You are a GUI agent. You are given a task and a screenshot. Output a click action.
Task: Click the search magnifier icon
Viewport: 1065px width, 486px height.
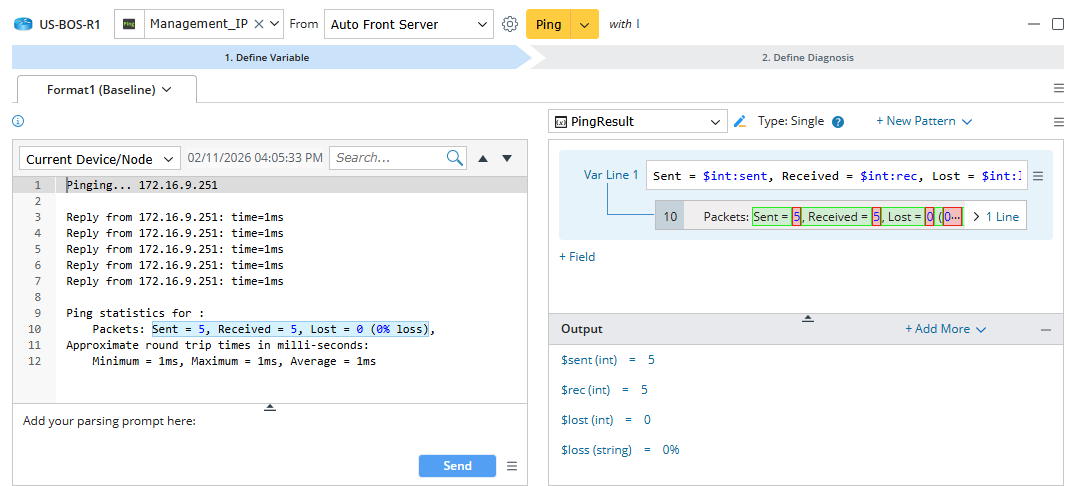point(455,158)
